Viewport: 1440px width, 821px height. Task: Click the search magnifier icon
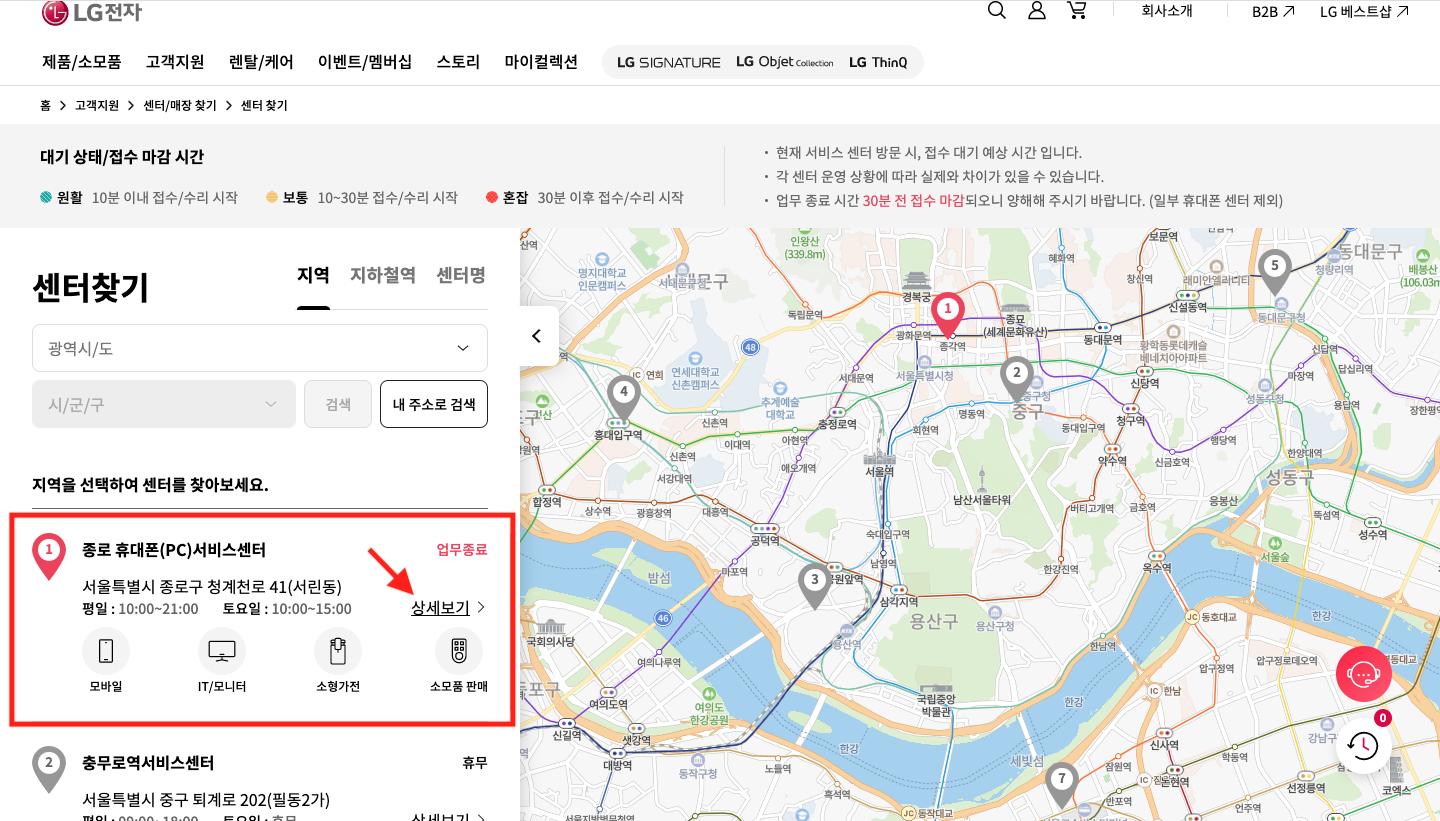[x=996, y=10]
